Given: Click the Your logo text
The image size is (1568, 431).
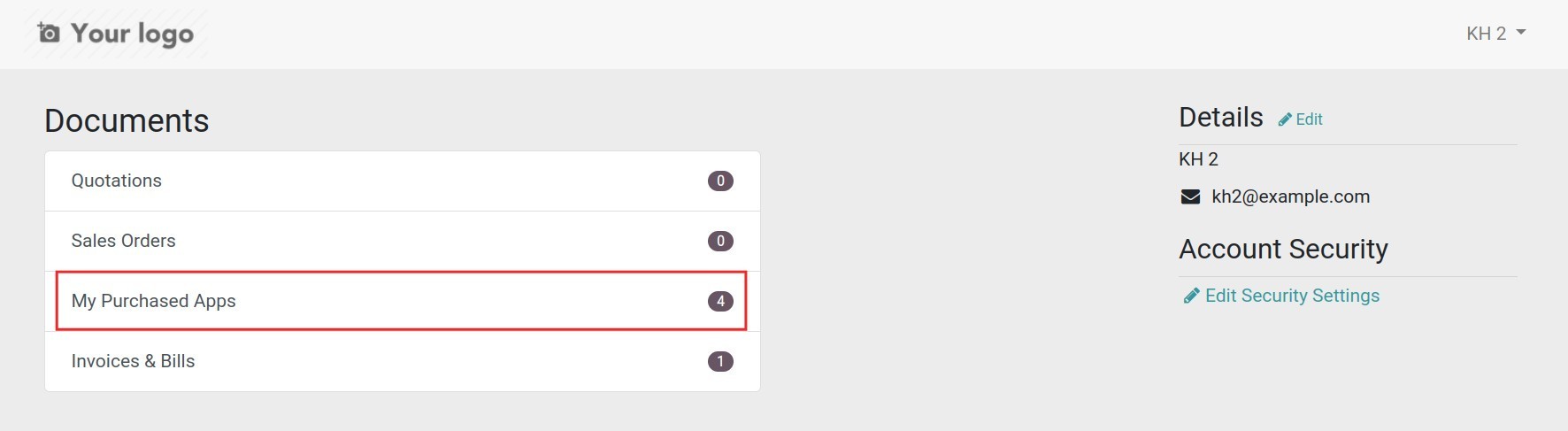Looking at the screenshot, I should (x=132, y=34).
